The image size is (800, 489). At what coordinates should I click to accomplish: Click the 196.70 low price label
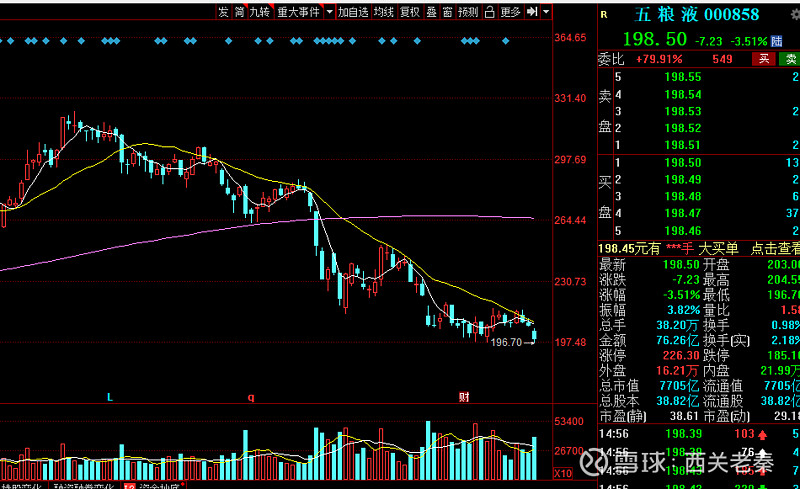pos(506,342)
